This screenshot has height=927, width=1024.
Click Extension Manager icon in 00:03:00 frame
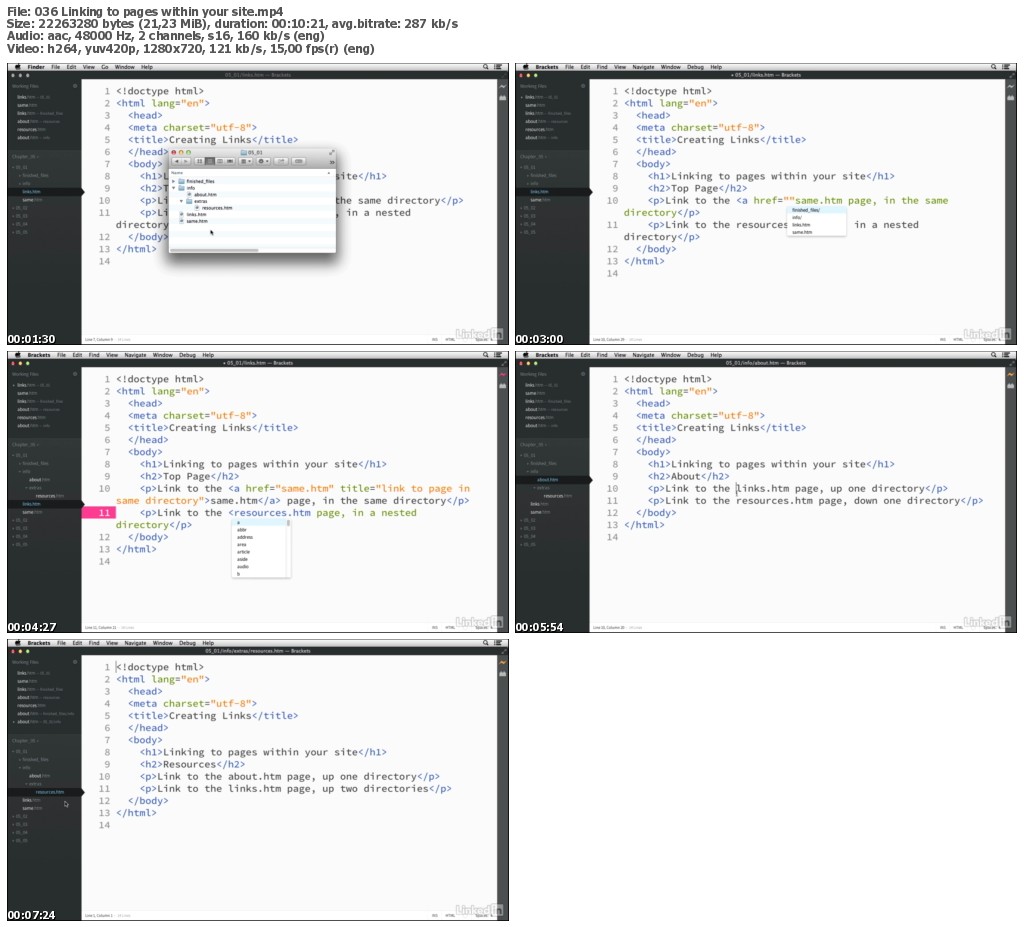[x=1010, y=98]
